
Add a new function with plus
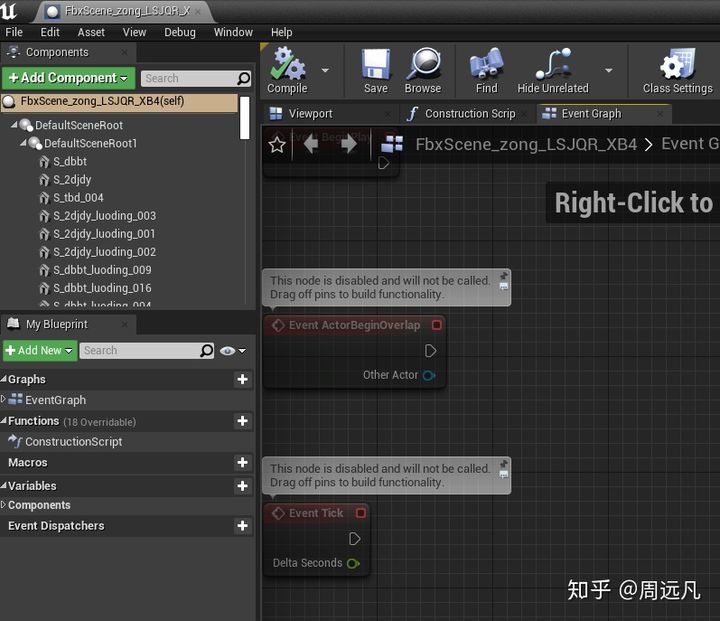[x=242, y=421]
